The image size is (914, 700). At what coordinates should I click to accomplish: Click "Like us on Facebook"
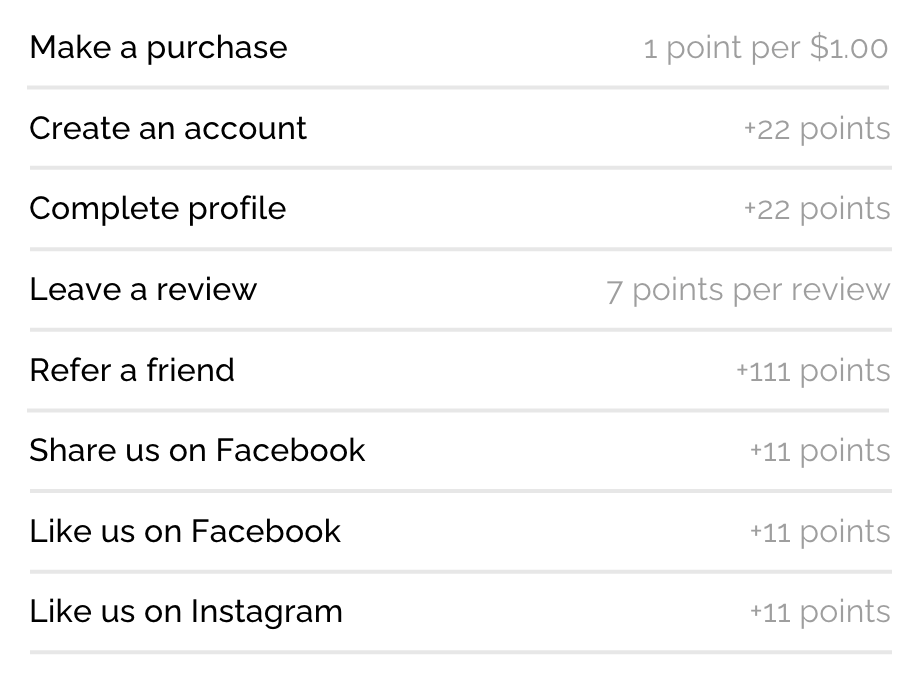(x=185, y=531)
